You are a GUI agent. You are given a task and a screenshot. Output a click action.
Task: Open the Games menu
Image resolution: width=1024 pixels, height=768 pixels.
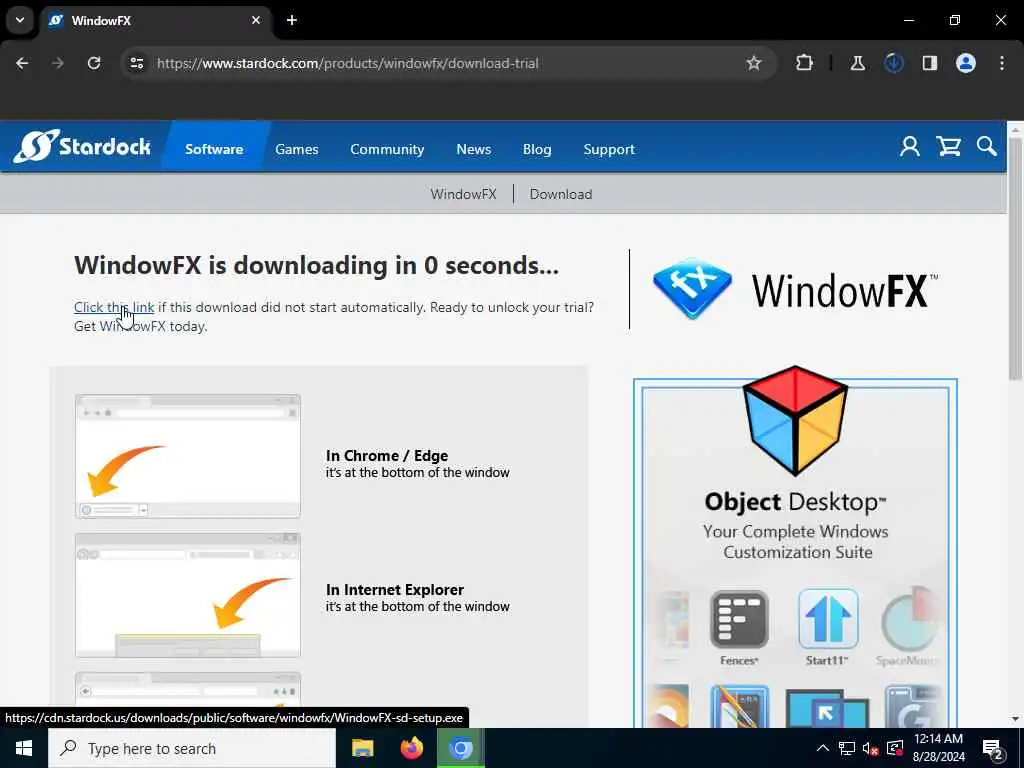tap(296, 149)
